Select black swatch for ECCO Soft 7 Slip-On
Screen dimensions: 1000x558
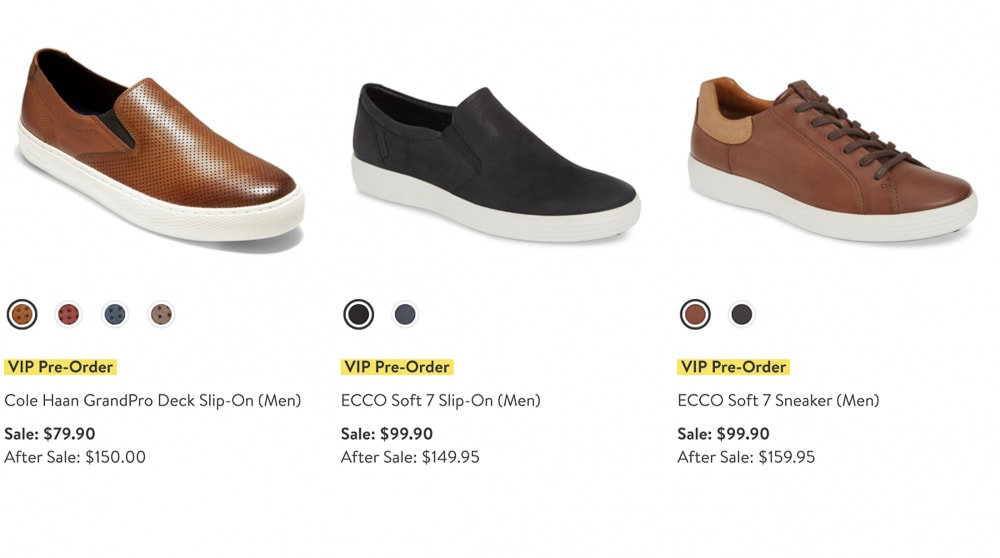click(x=358, y=314)
